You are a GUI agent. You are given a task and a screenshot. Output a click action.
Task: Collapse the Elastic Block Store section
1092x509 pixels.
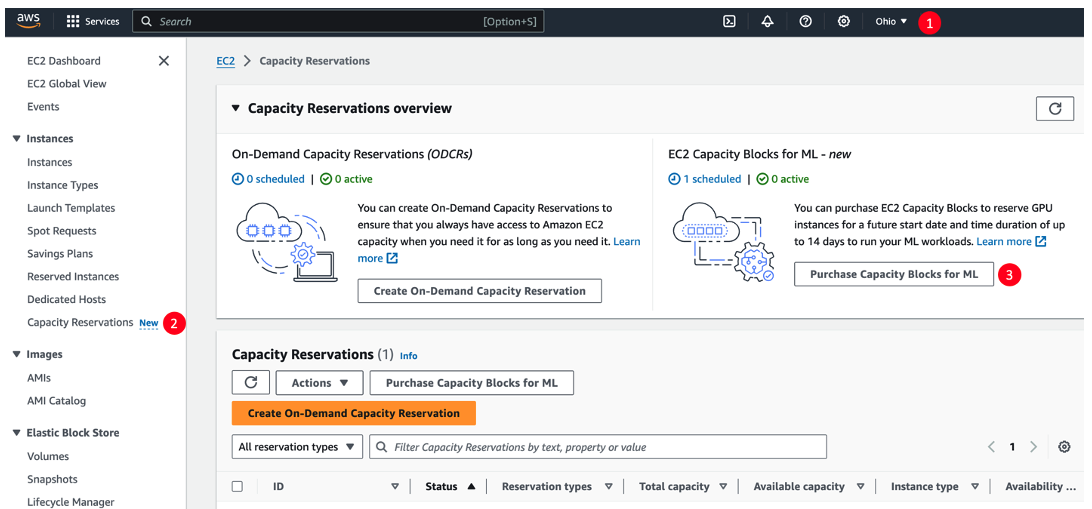[17, 433]
